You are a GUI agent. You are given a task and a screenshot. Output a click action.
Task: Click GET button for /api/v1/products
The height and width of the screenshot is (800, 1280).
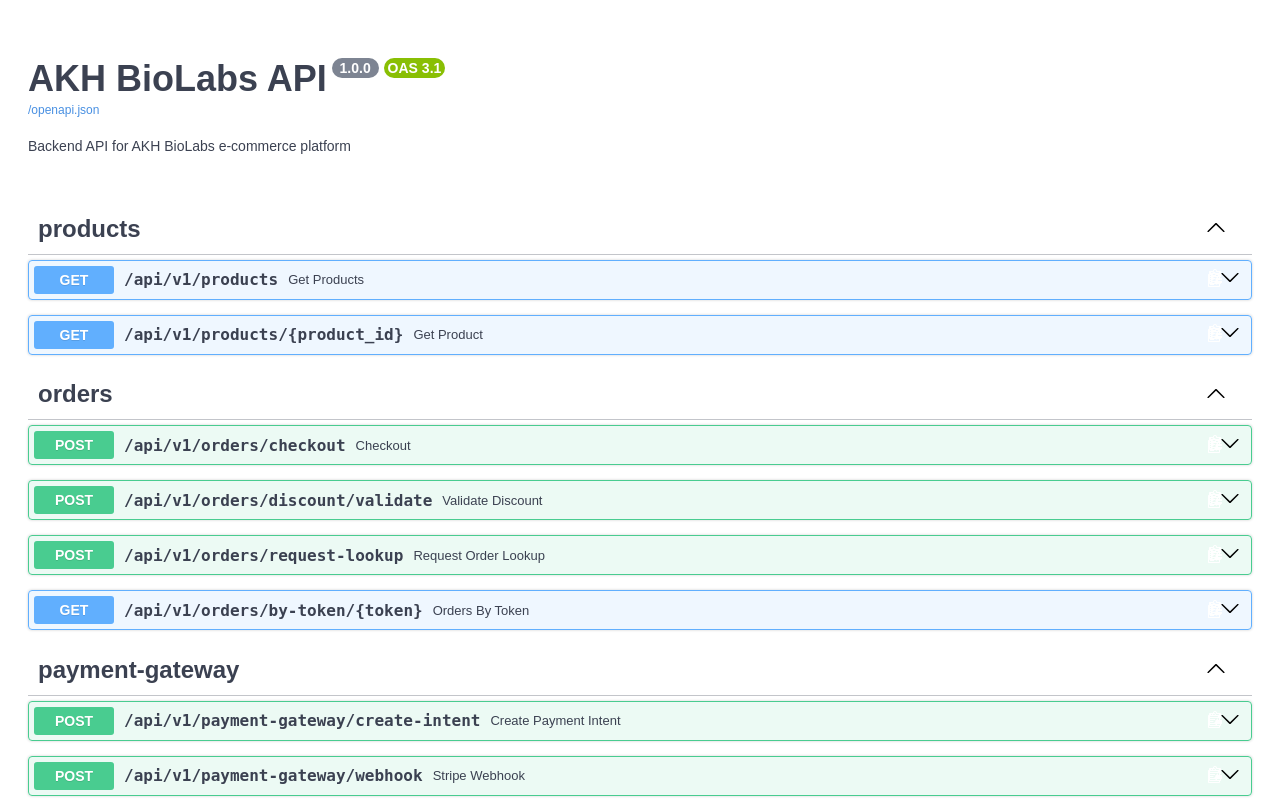[x=74, y=280]
